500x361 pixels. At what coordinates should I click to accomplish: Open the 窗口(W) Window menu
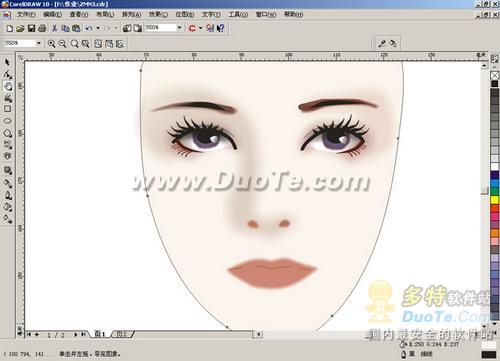click(266, 14)
